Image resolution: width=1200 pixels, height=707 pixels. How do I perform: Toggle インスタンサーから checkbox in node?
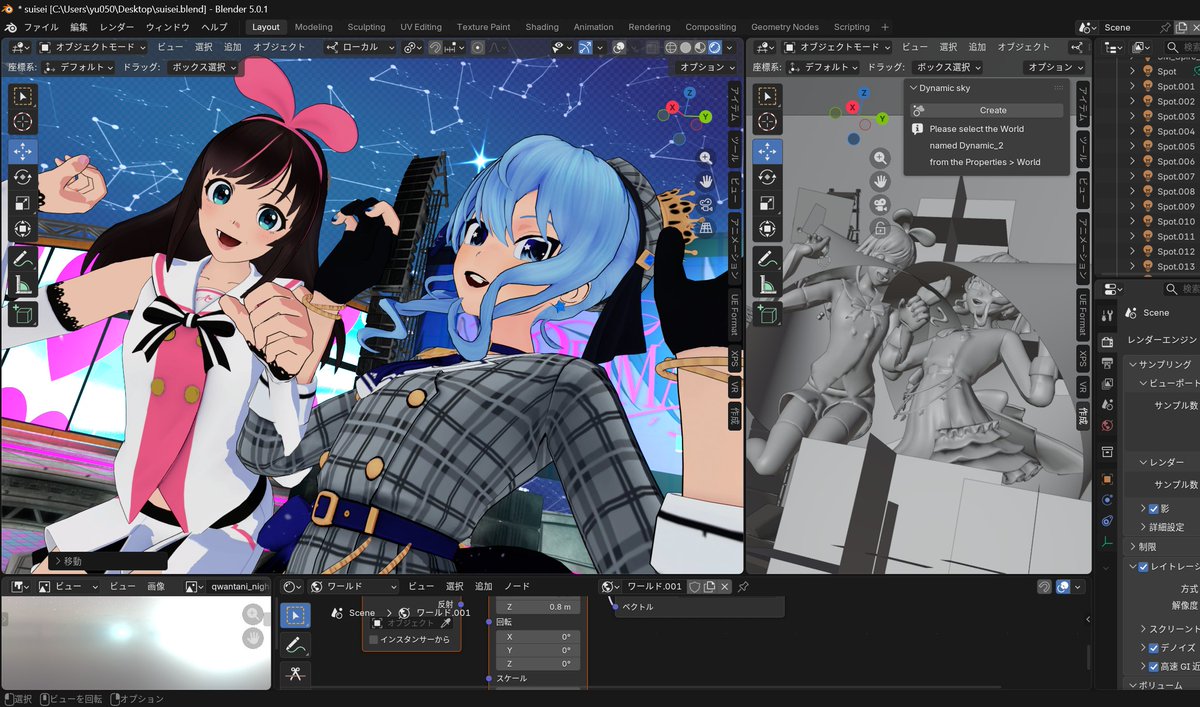[374, 639]
